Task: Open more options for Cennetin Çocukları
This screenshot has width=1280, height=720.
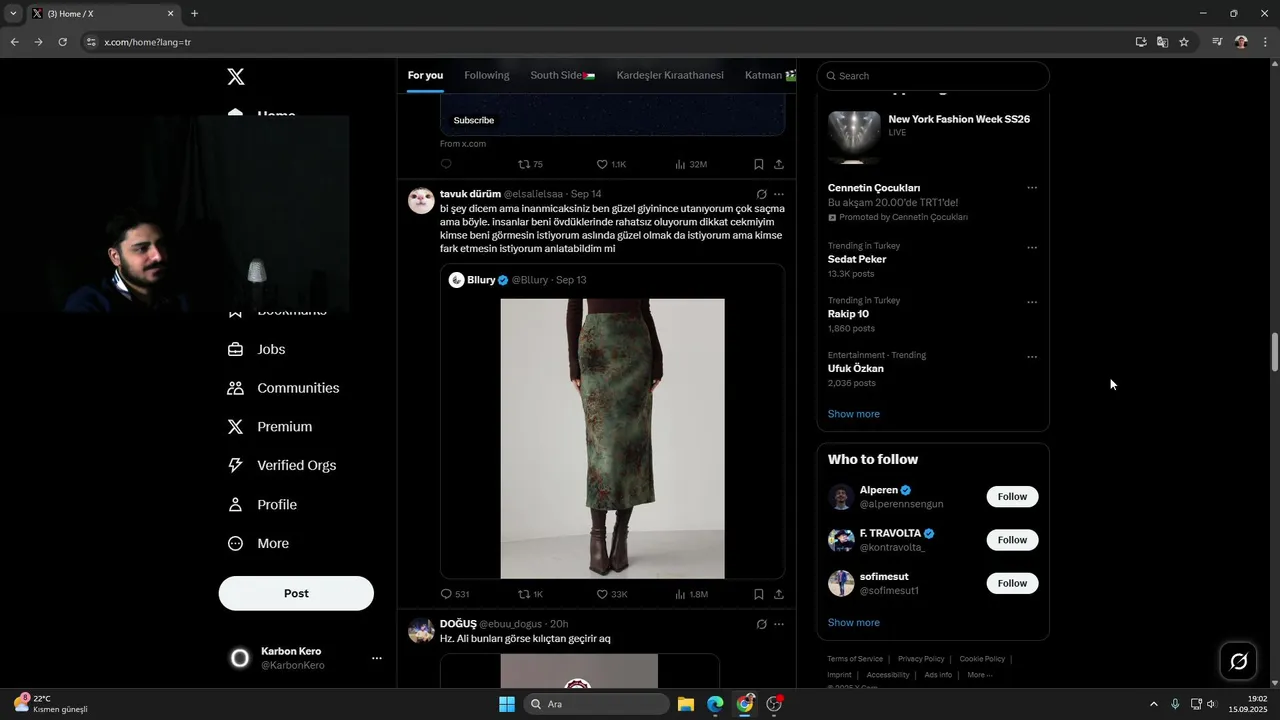Action: tap(1032, 188)
